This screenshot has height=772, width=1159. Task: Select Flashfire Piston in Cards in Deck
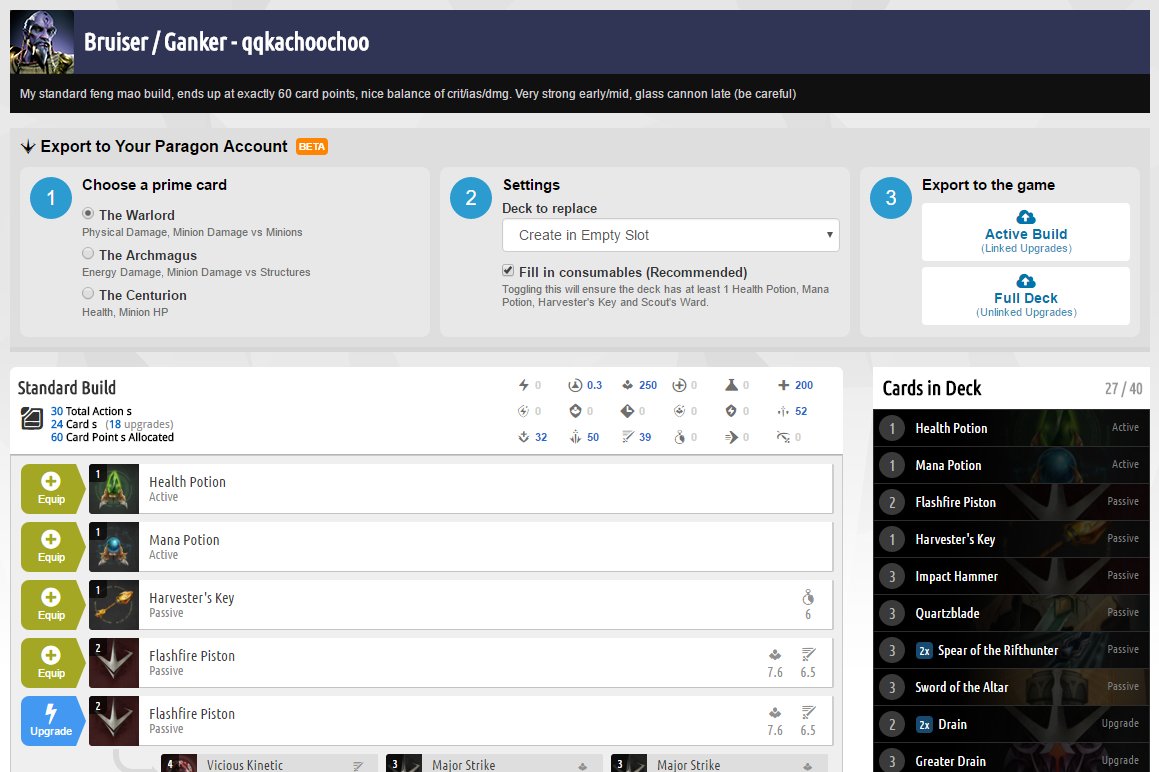click(x=1011, y=502)
